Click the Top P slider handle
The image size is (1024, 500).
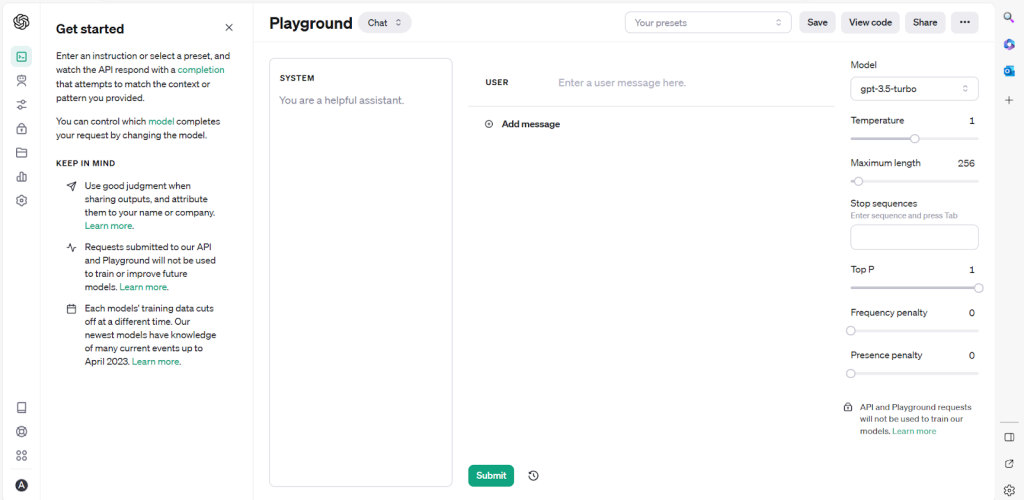coord(978,288)
